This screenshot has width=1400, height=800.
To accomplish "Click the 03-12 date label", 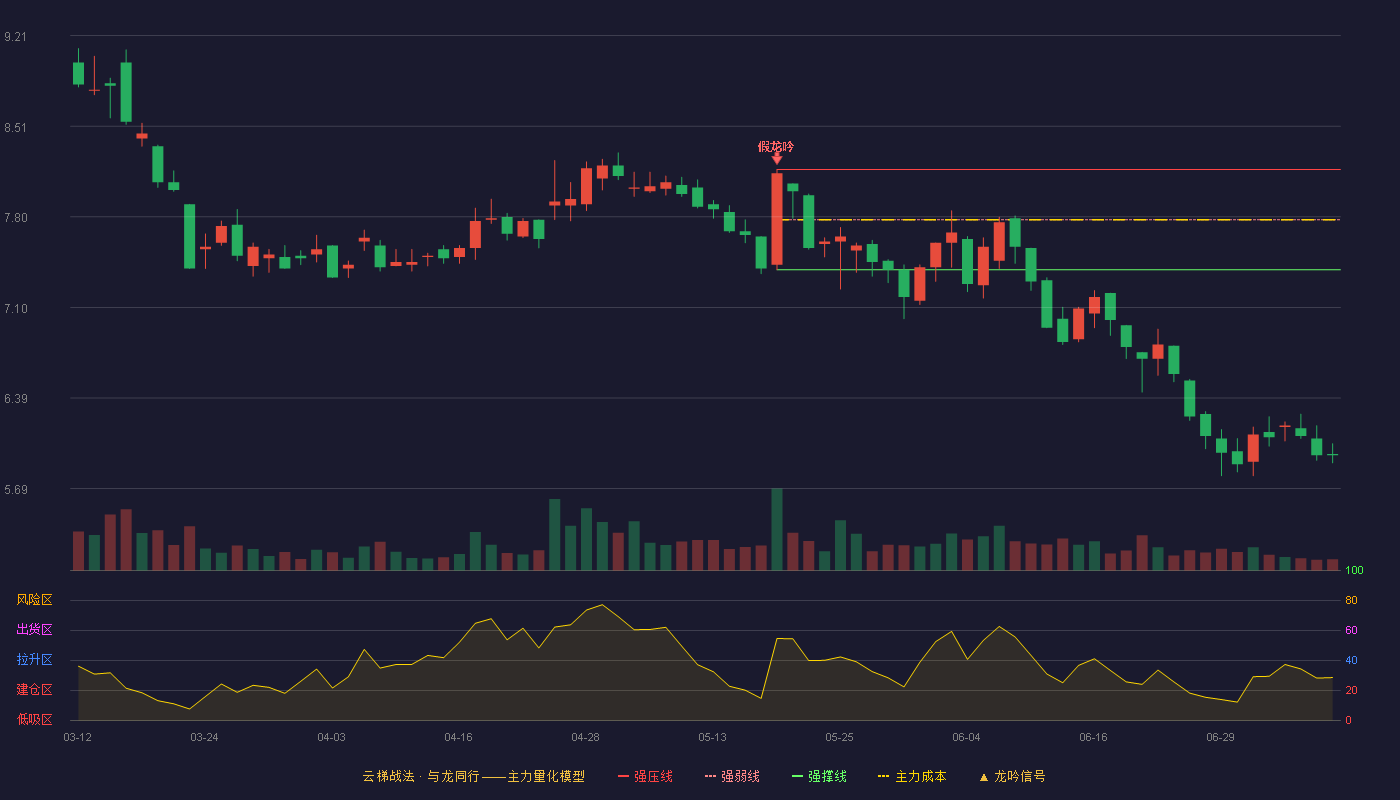I will click(77, 737).
